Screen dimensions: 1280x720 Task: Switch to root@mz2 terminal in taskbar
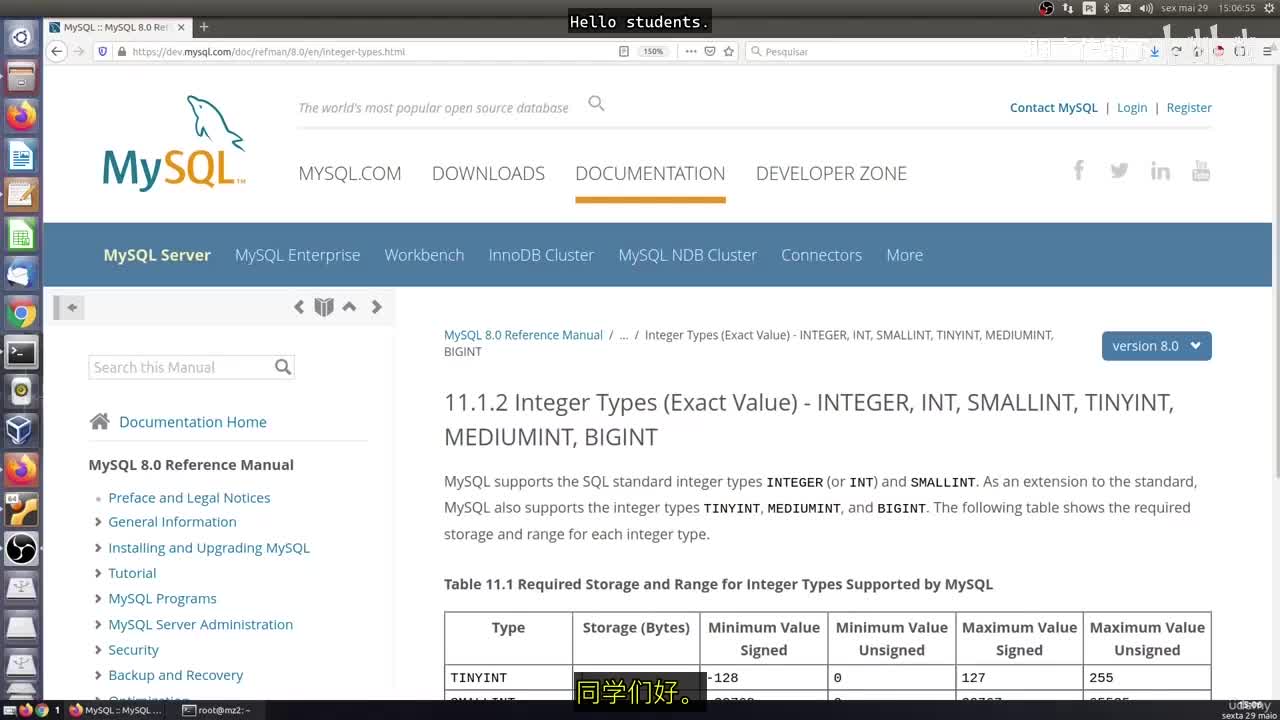tap(217, 710)
